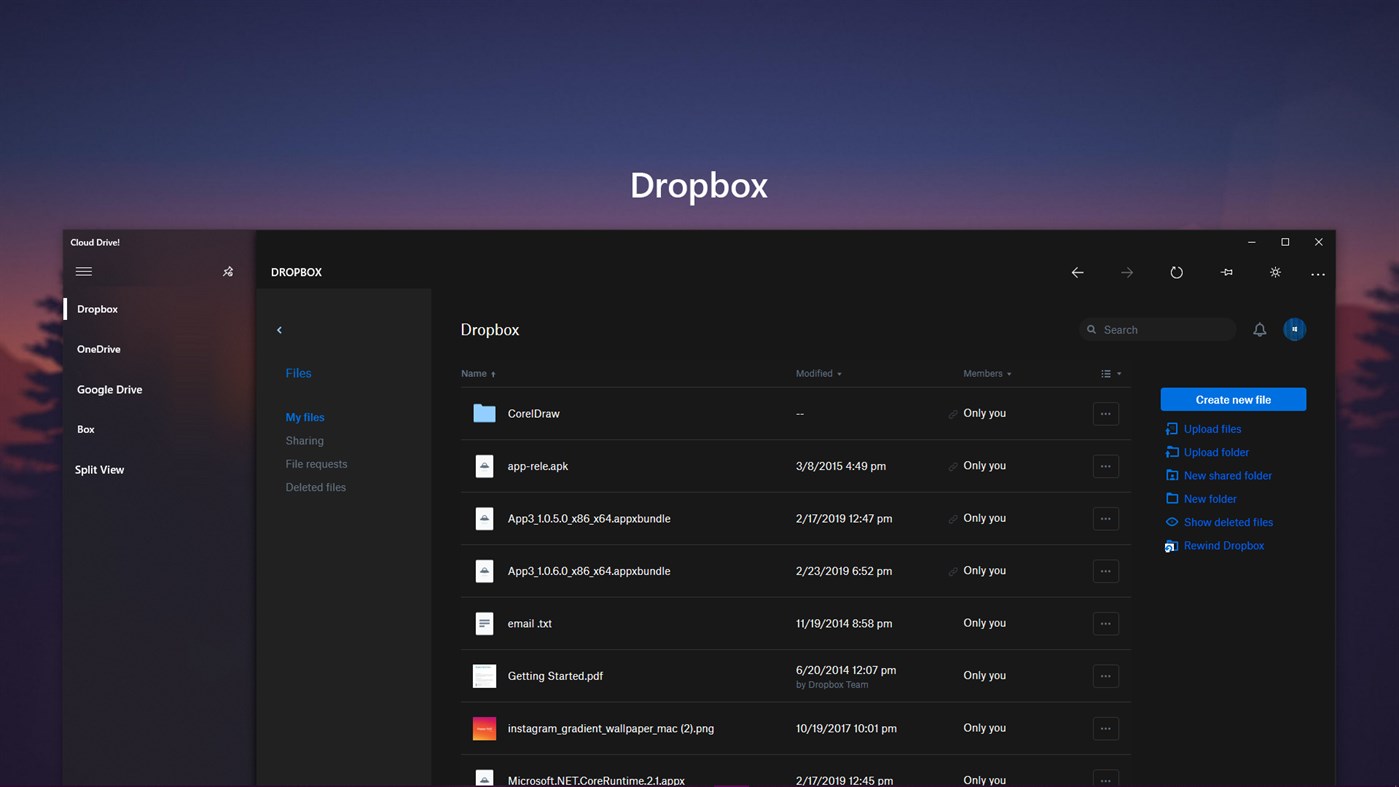Image resolution: width=1399 pixels, height=787 pixels.
Task: Click the pin icon near sidebar top
Action: tap(227, 271)
